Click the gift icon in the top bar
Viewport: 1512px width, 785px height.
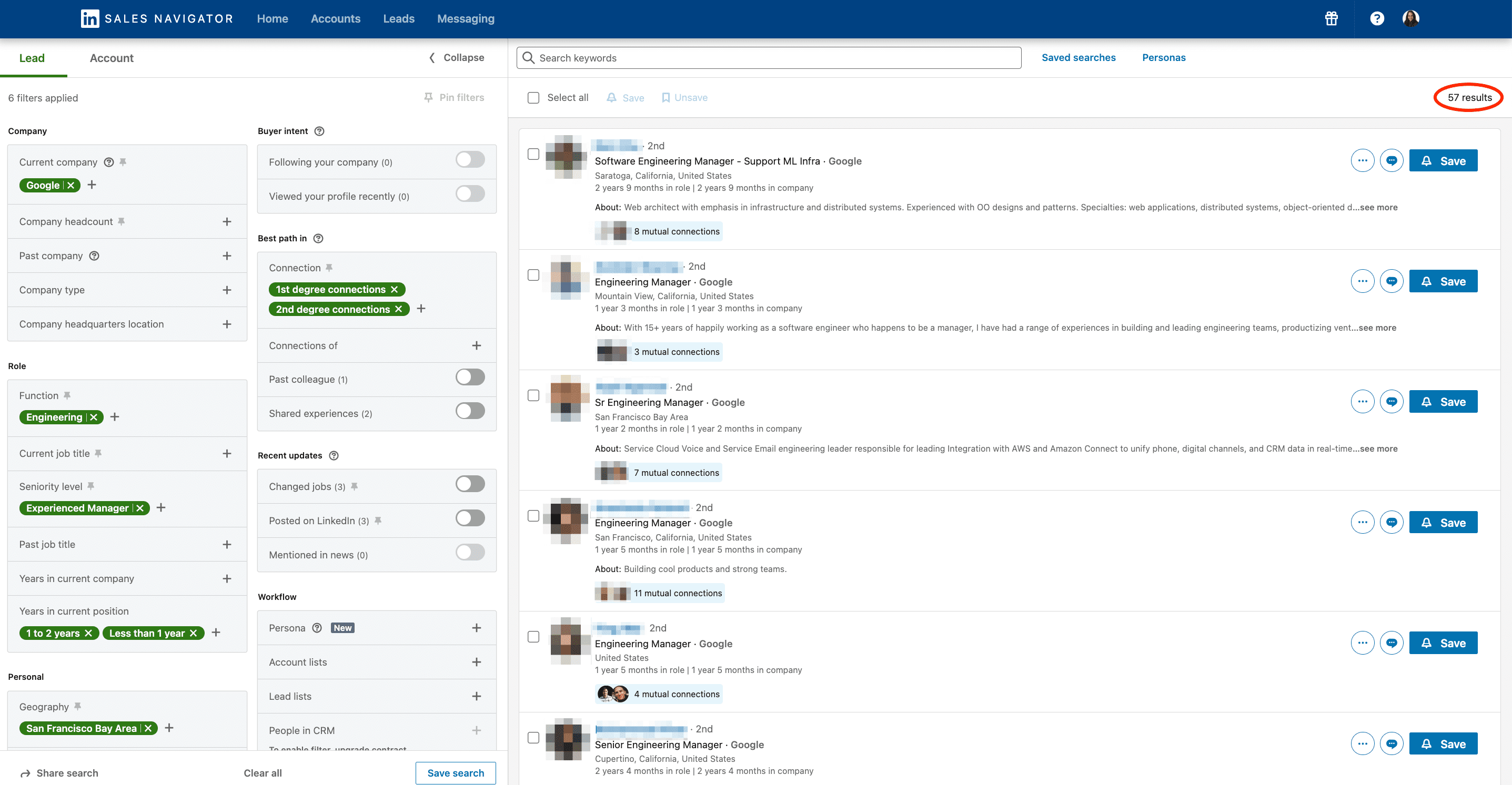tap(1331, 18)
